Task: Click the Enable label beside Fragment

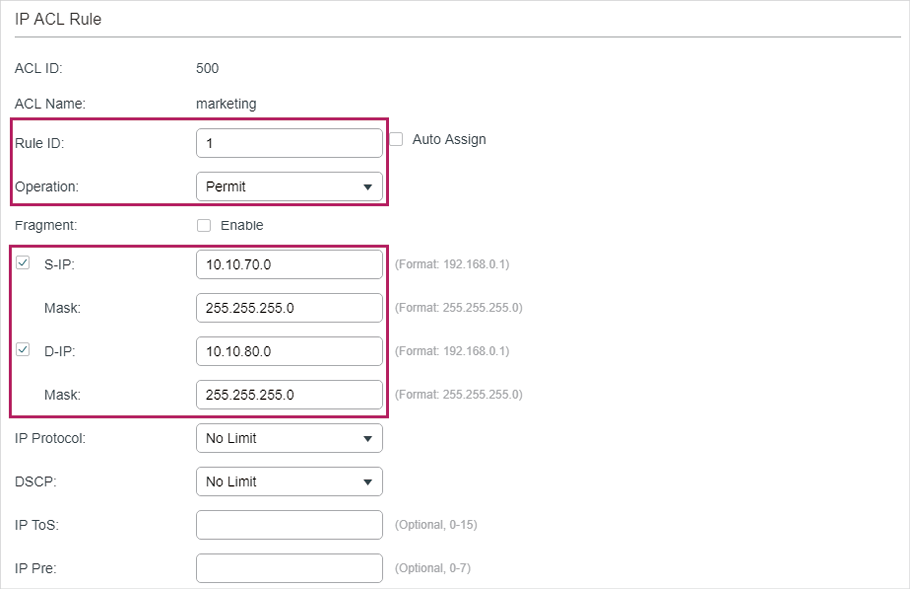Action: (x=242, y=225)
